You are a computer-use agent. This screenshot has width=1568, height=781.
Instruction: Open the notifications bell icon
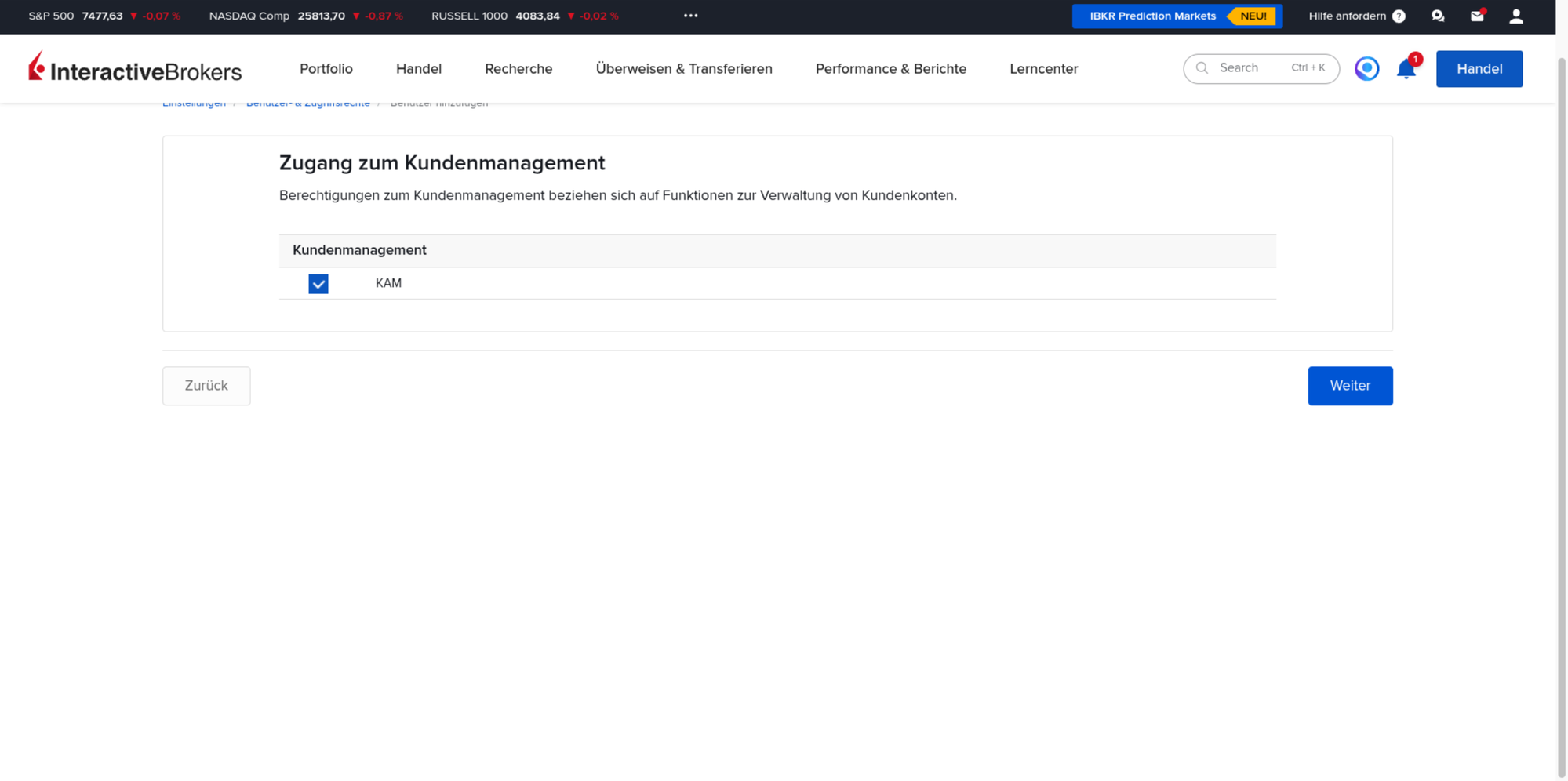[x=1406, y=69]
